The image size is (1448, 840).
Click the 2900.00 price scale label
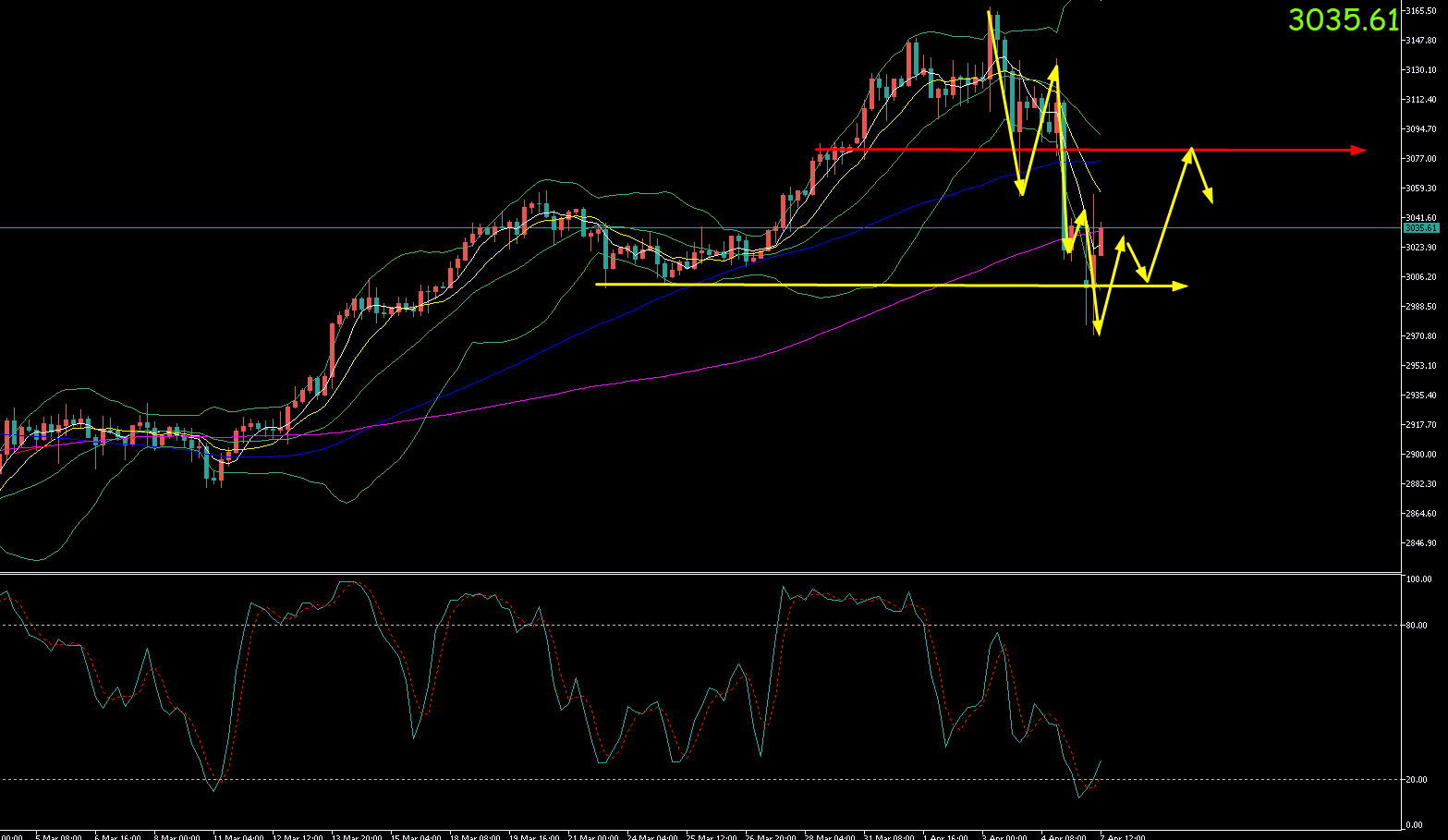pyautogui.click(x=1420, y=455)
